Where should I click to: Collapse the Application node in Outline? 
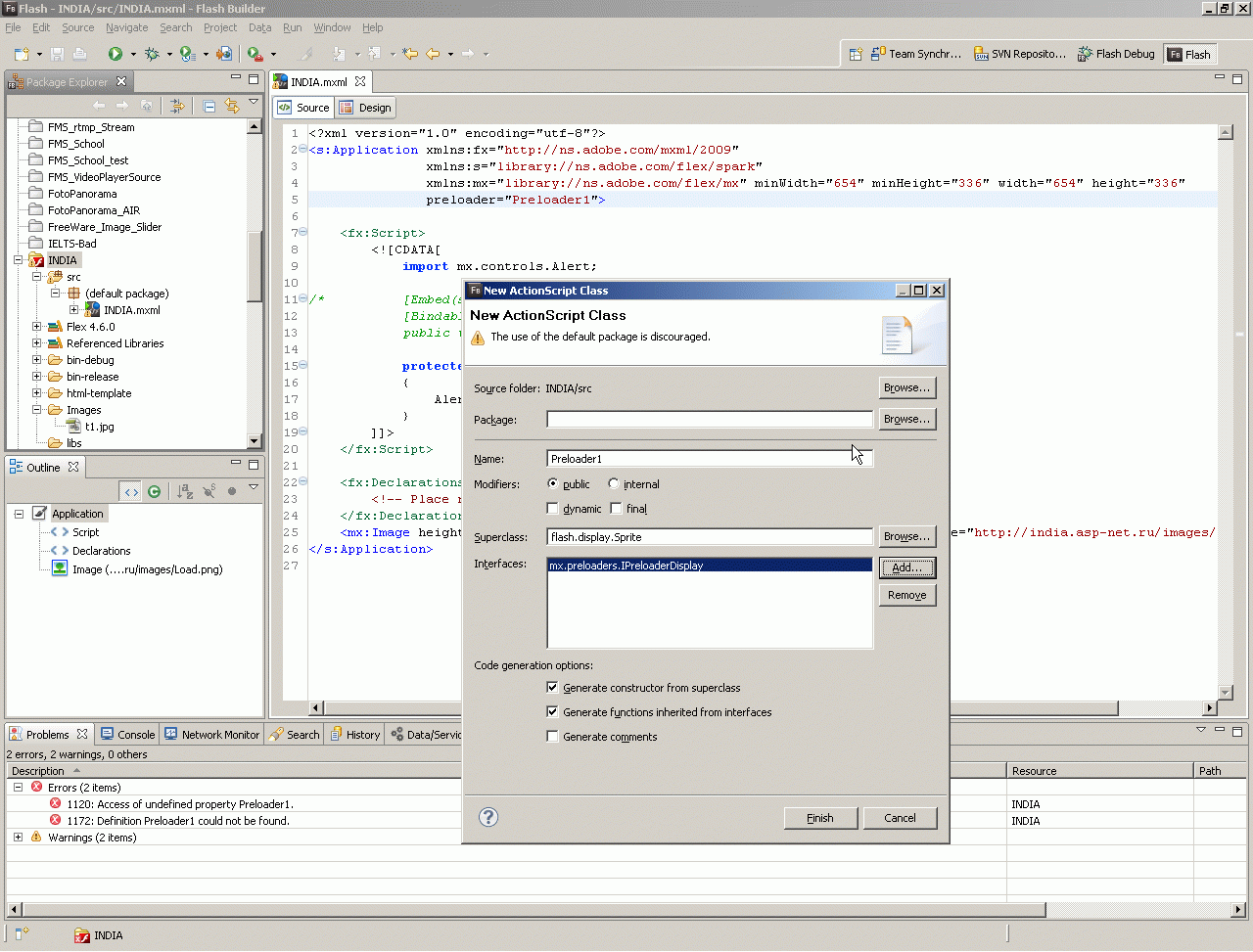(19, 514)
